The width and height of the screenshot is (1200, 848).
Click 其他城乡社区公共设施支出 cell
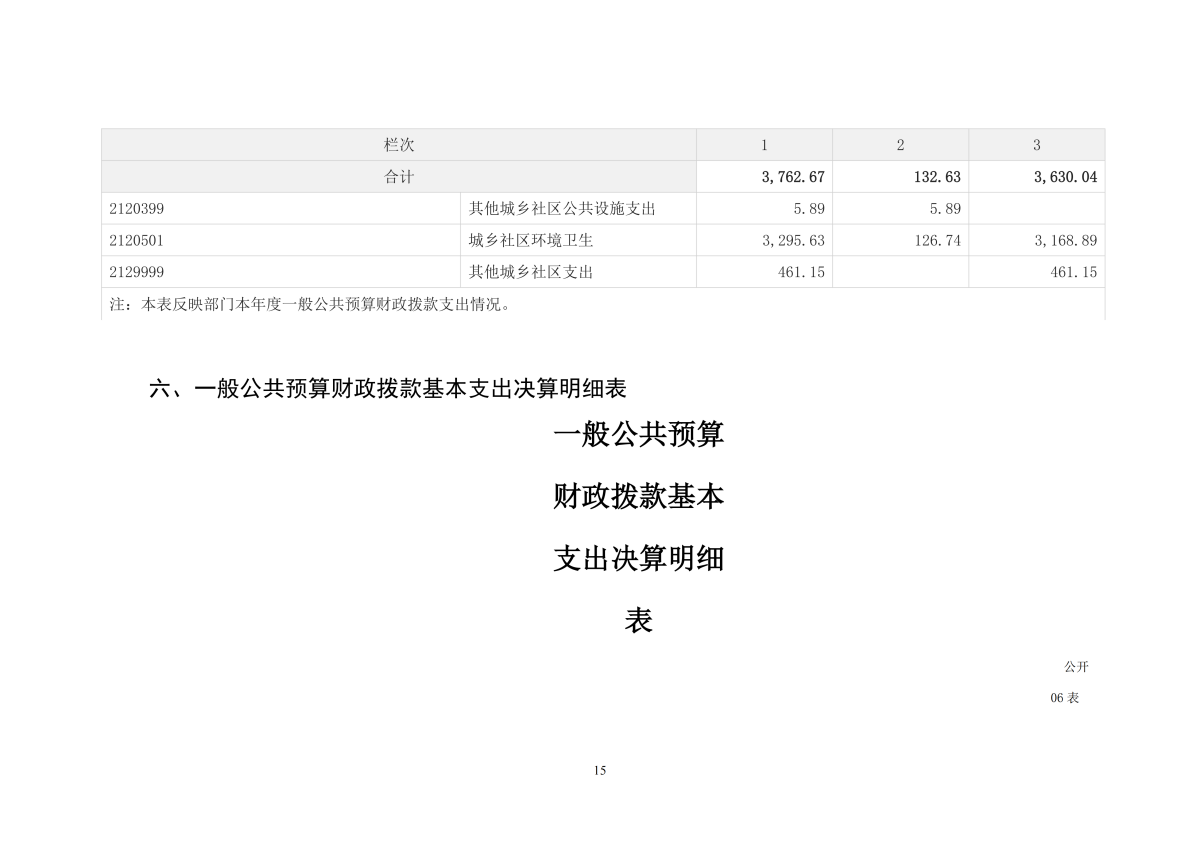tap(578, 209)
